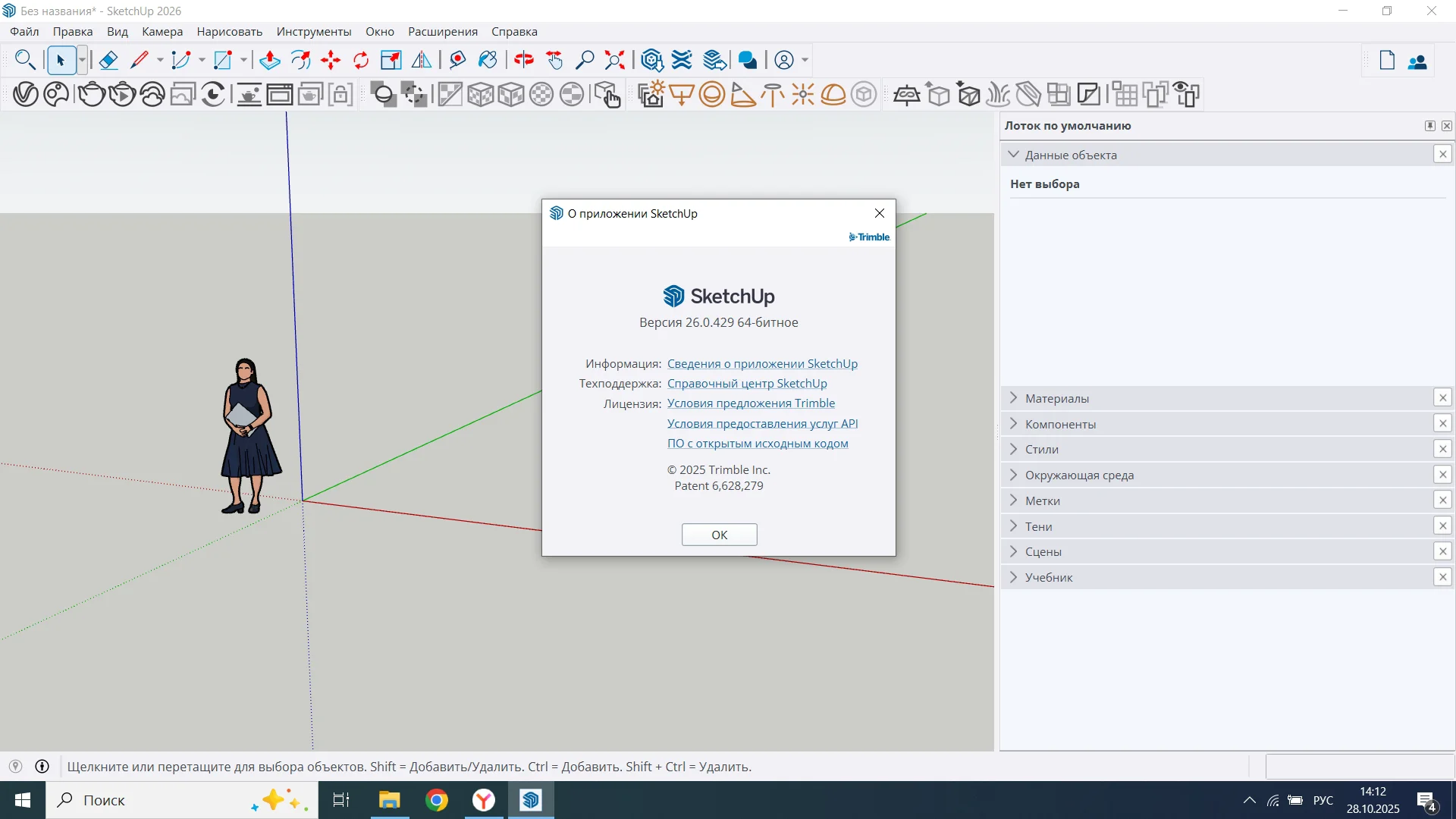This screenshot has width=1456, height=819.
Task: Open link Справочный центр SketchUp
Action: tap(747, 383)
